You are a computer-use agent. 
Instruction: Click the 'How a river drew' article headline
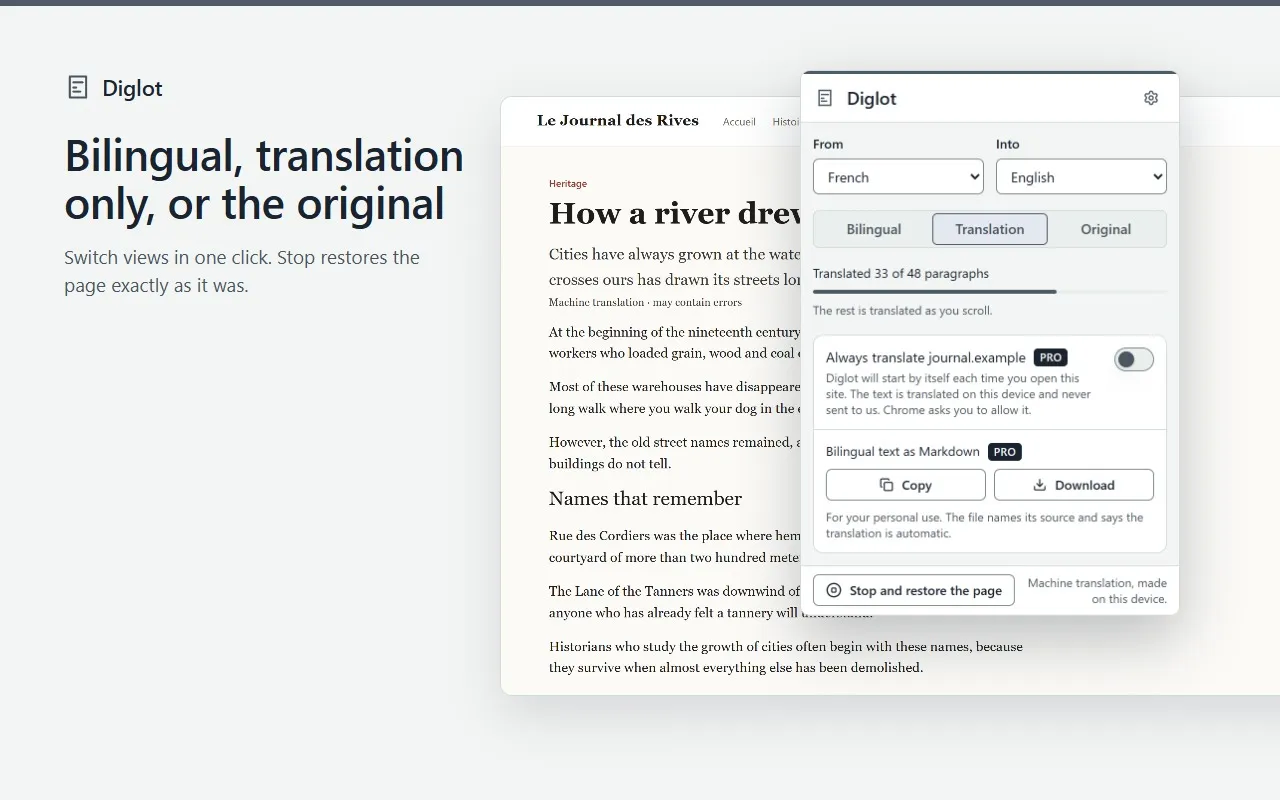675,213
